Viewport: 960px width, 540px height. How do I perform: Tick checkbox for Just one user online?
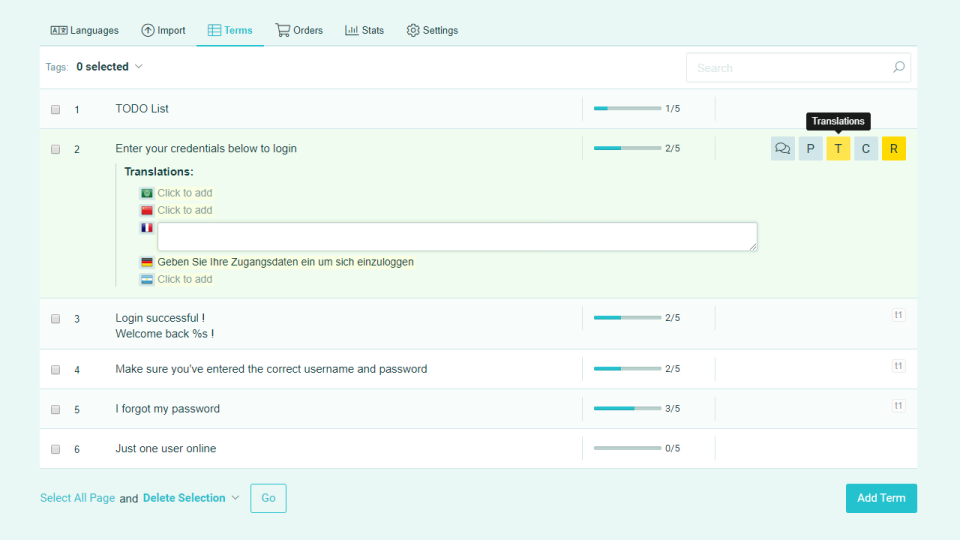tap(56, 449)
